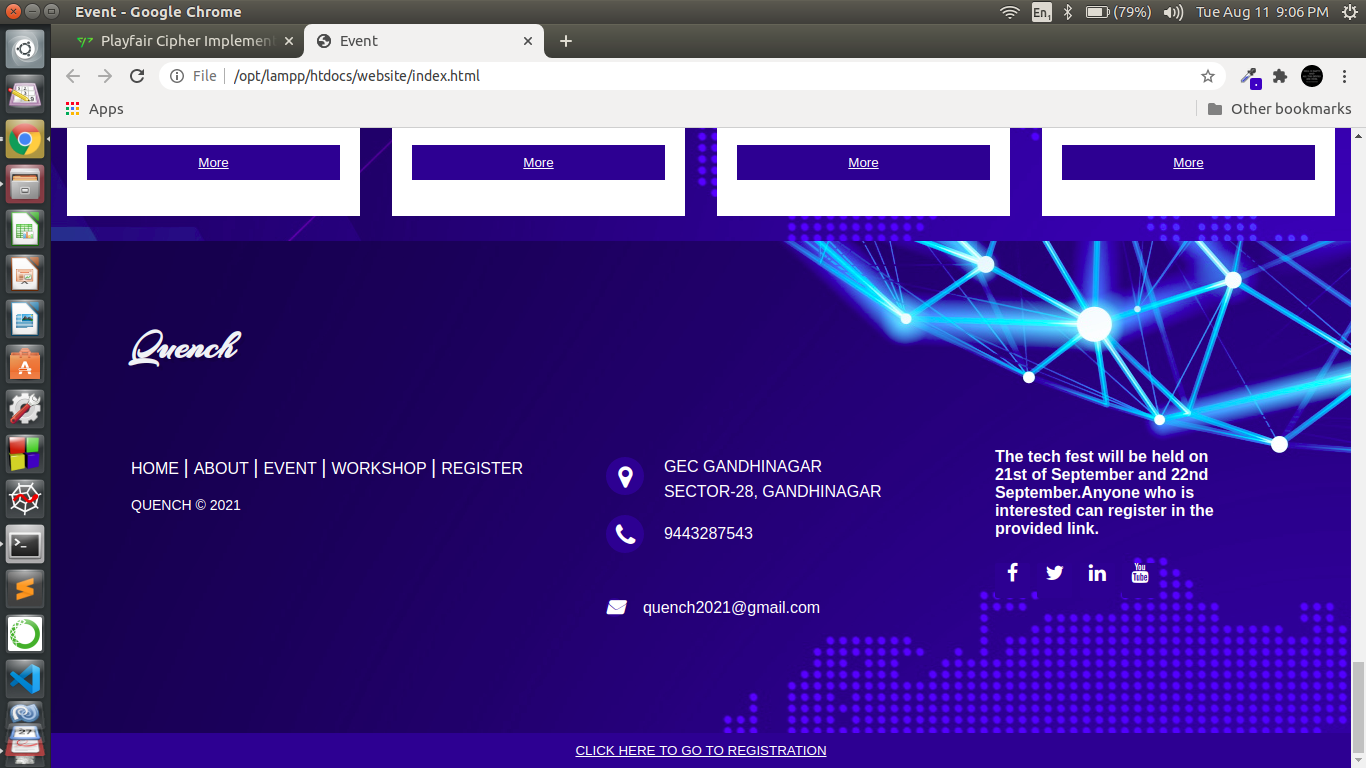Open the Chrome three-dot menu
Viewport: 1366px width, 768px height.
[1344, 76]
